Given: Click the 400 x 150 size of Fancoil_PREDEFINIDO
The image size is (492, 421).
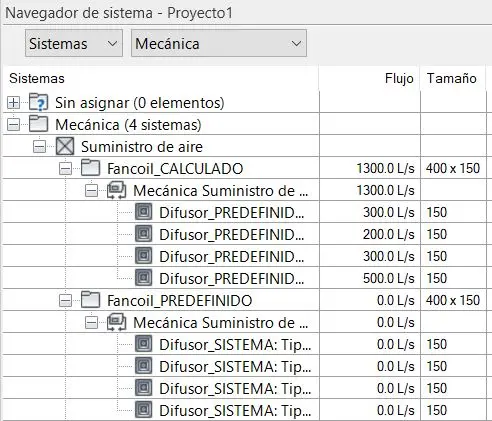Looking at the screenshot, I should pos(453,300).
